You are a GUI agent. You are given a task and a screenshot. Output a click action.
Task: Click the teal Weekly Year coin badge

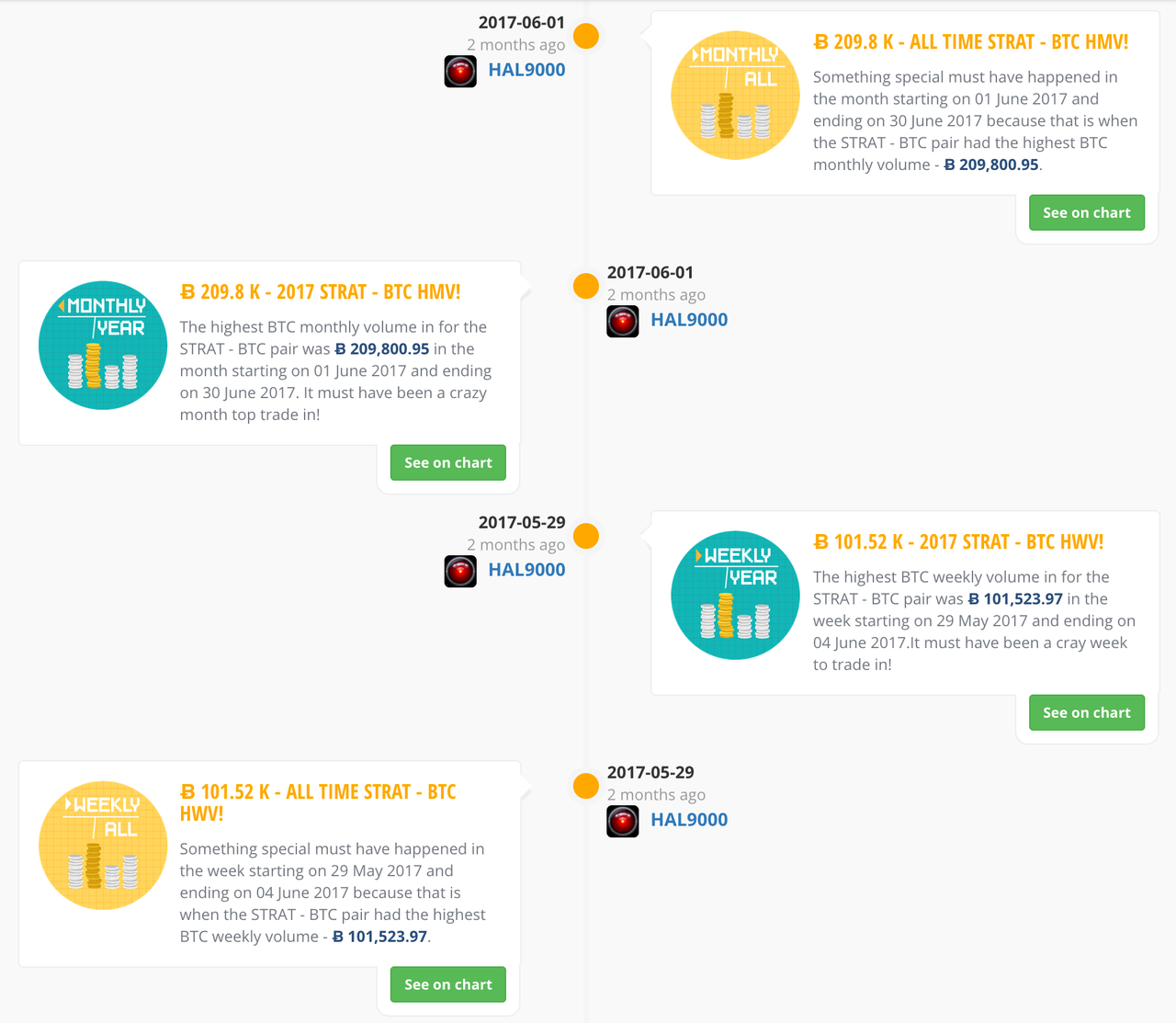pos(735,596)
